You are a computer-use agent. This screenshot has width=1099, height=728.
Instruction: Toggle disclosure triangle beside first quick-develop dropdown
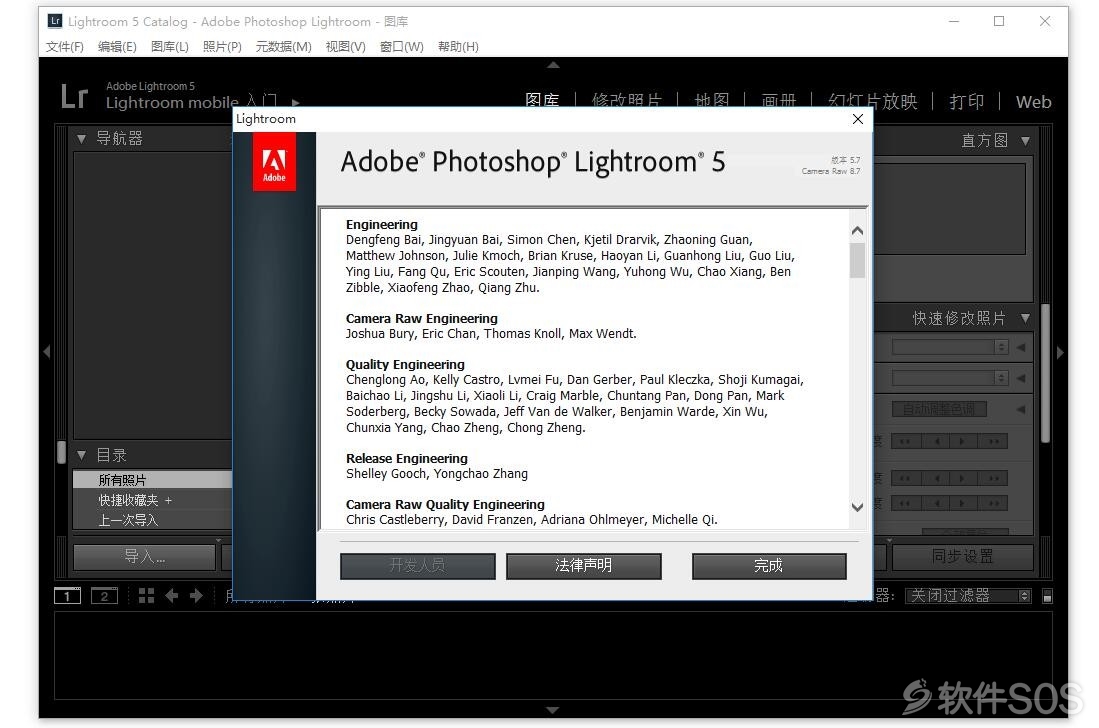[x=1021, y=347]
